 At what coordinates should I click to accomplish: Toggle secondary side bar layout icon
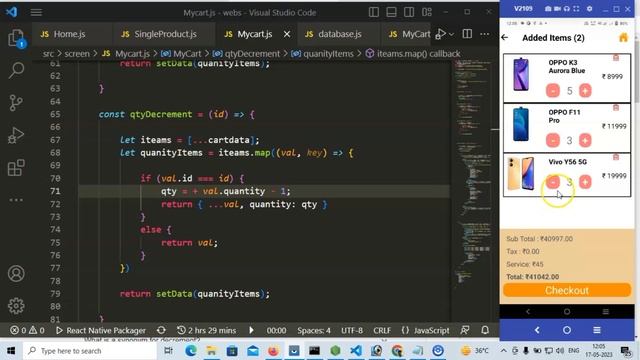pos(409,12)
